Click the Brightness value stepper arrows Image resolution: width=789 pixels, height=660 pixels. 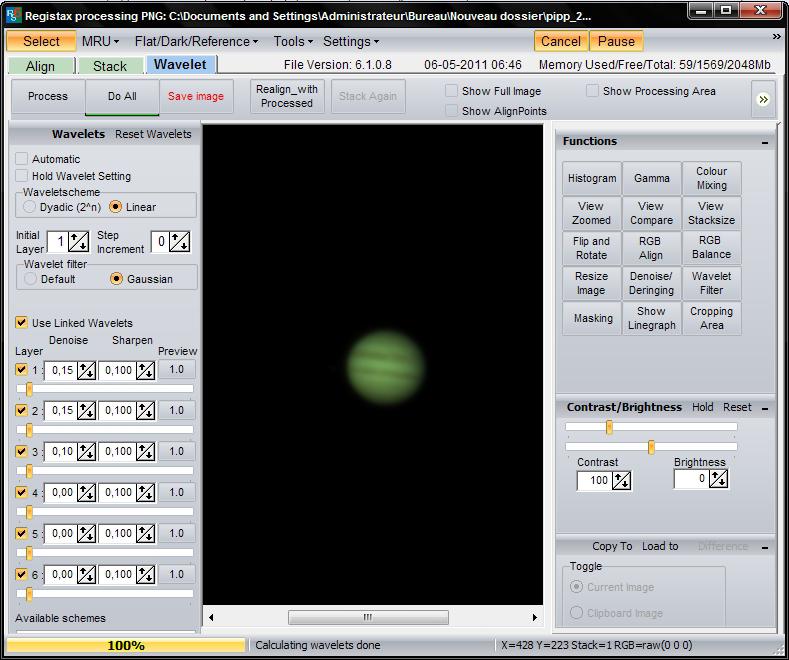pos(719,479)
